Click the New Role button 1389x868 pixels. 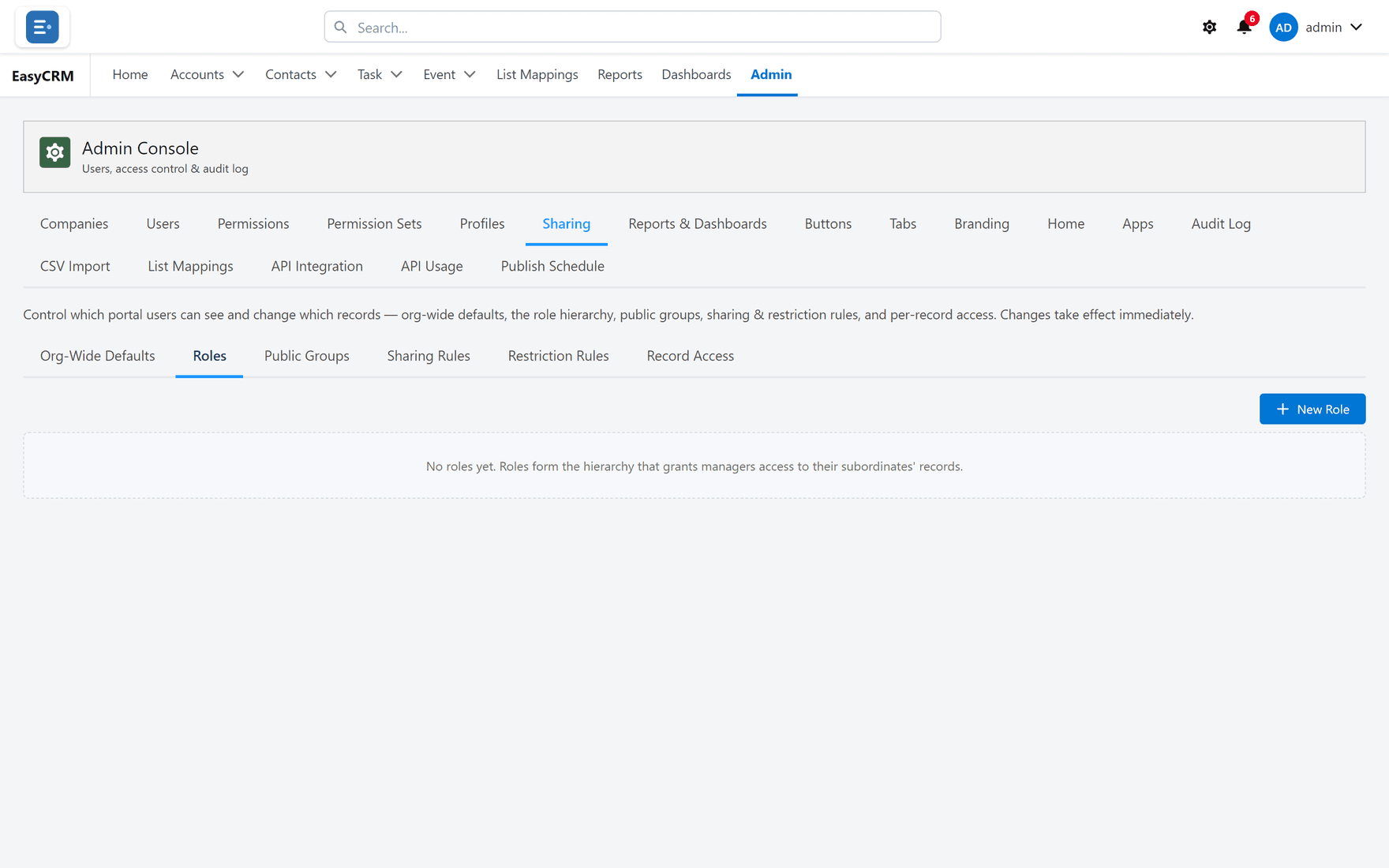[1312, 409]
